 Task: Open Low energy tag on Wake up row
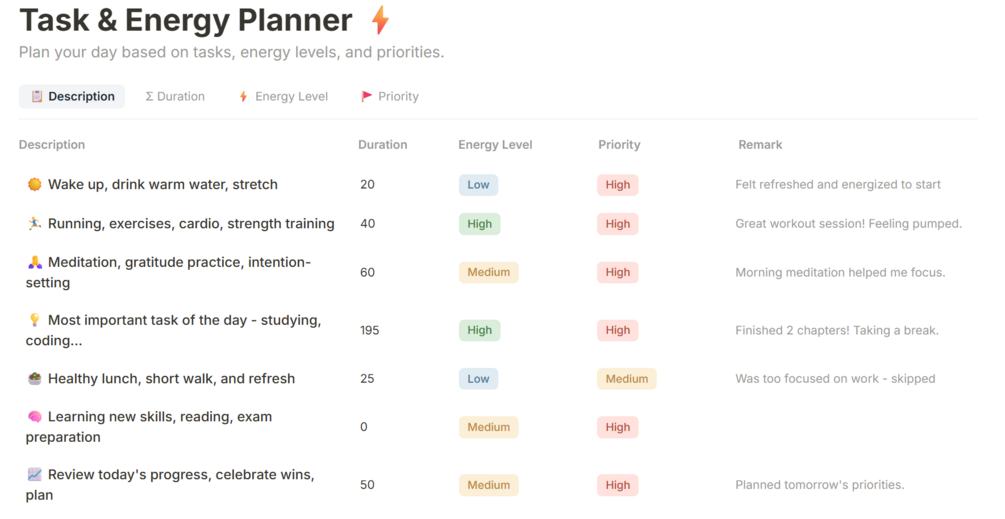coord(478,185)
